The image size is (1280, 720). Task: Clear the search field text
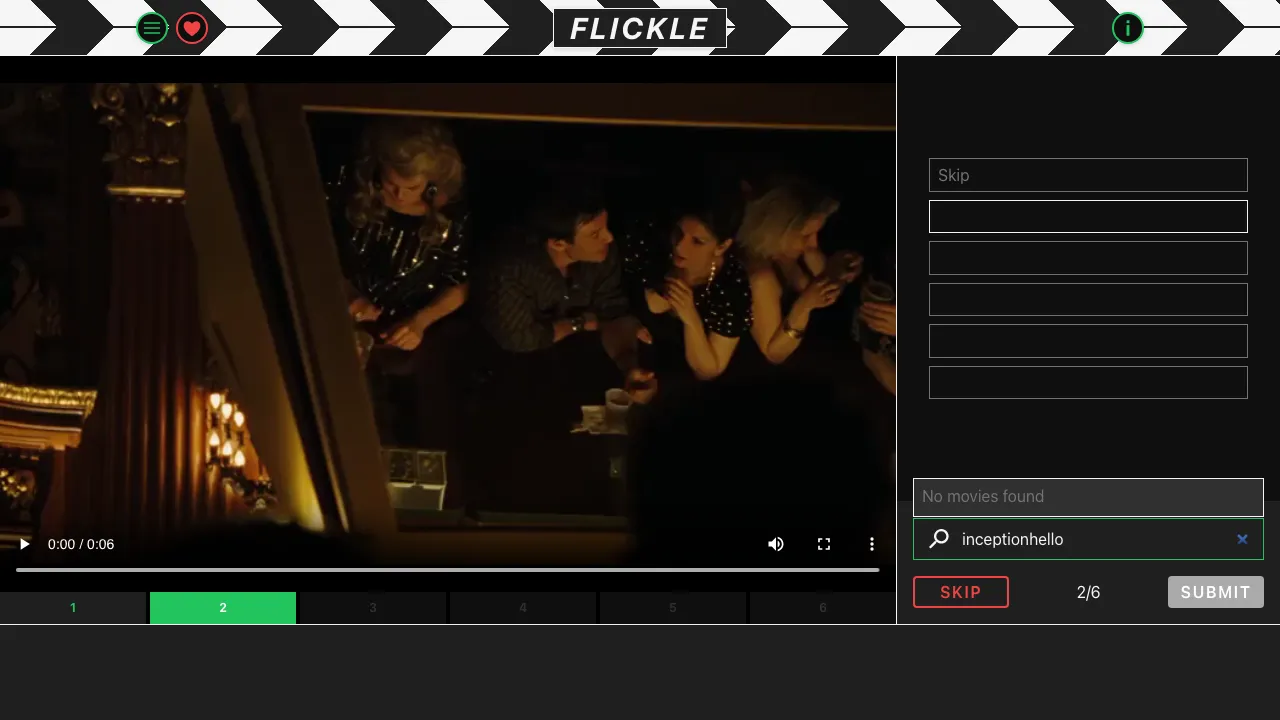pyautogui.click(x=1242, y=539)
